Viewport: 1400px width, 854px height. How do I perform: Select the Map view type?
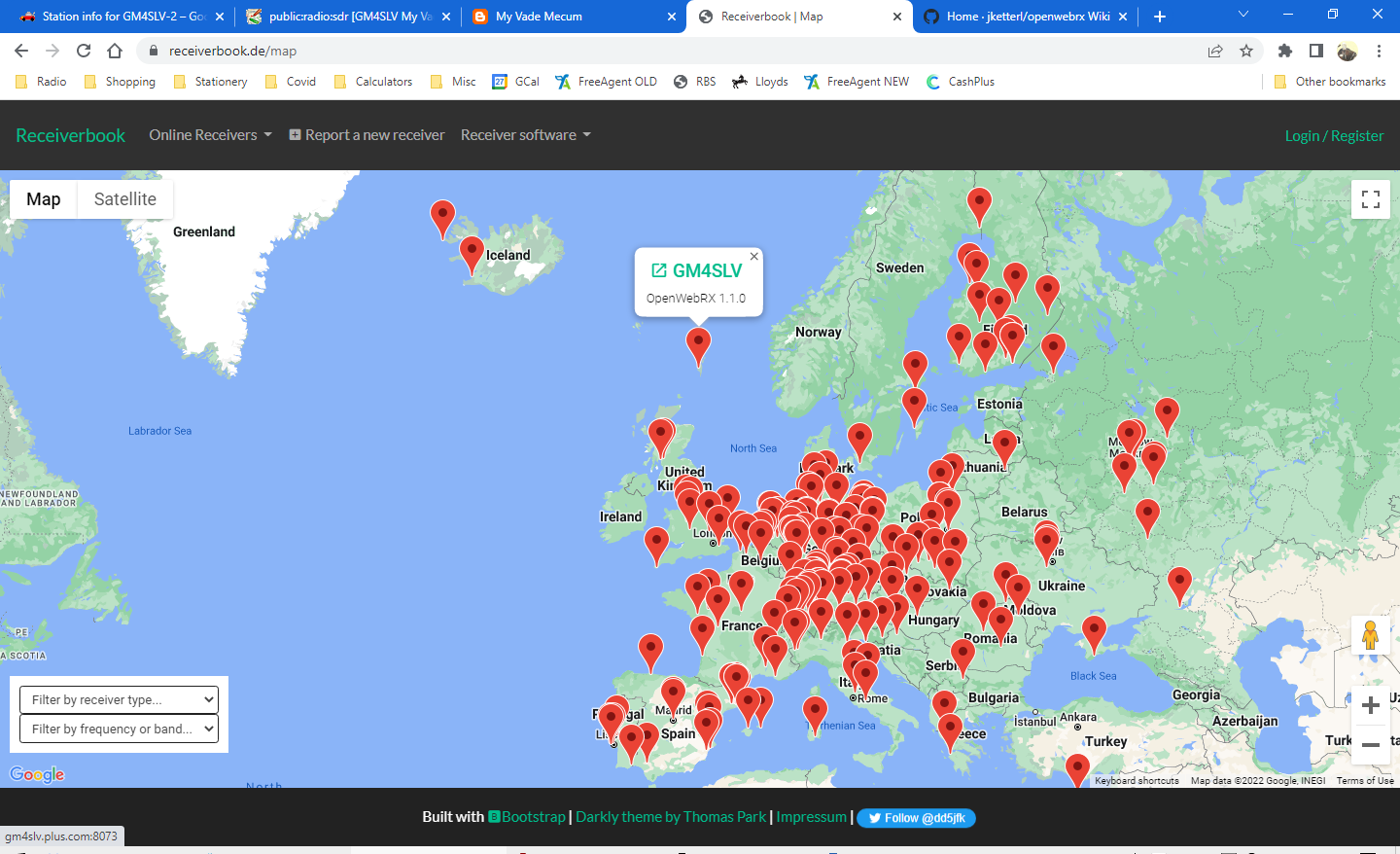(44, 199)
